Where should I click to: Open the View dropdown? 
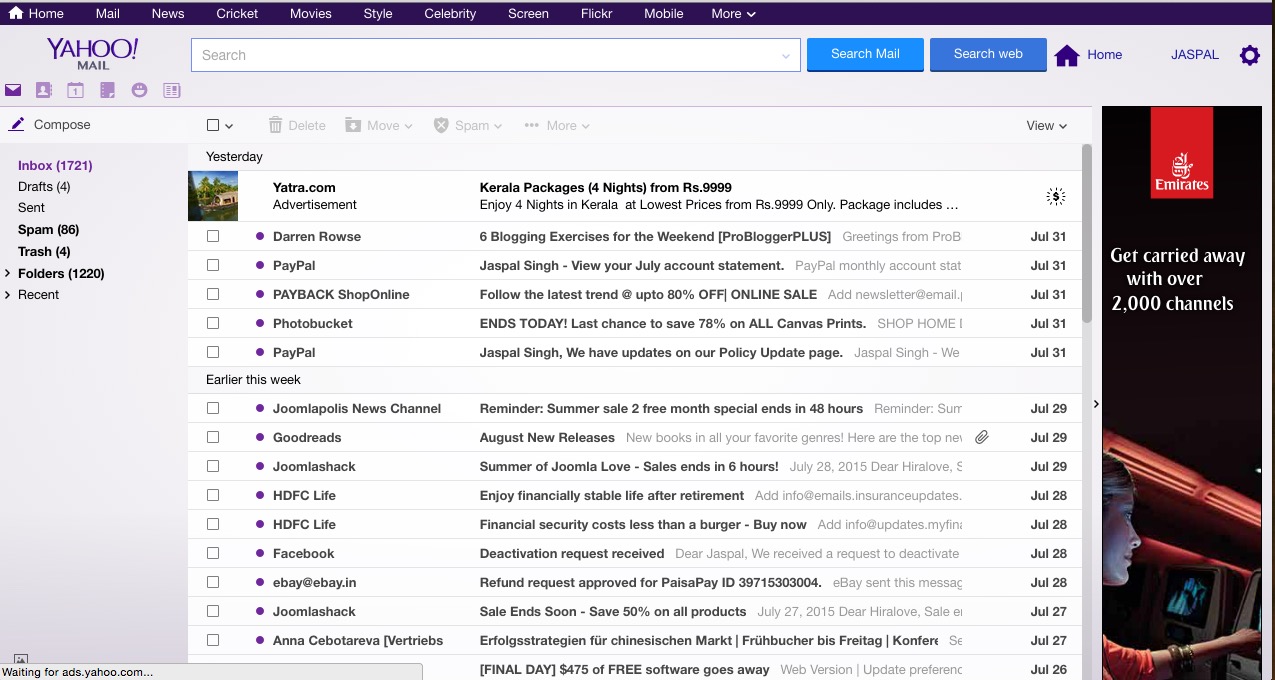click(1047, 125)
